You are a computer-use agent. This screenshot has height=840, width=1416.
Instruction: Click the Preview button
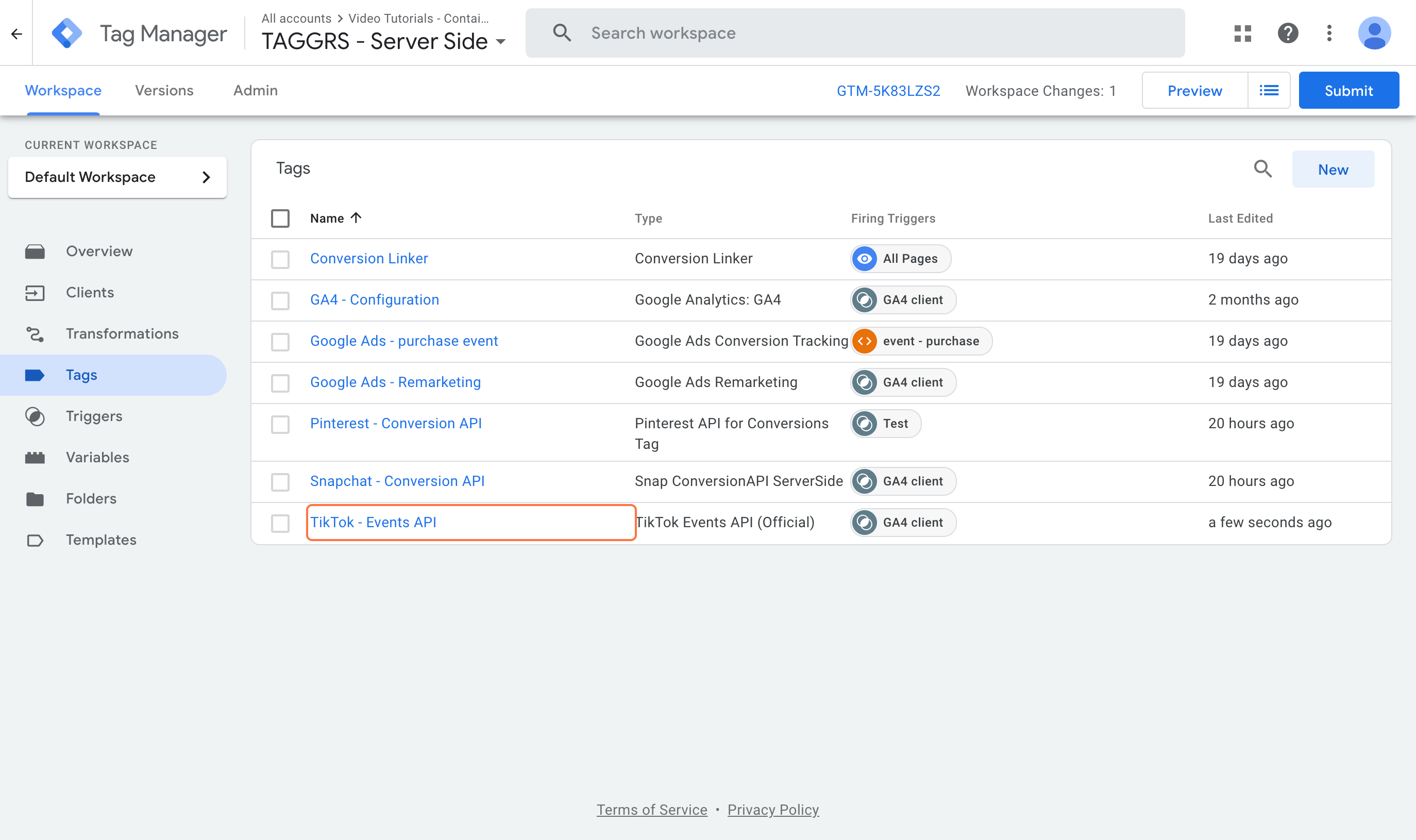[x=1195, y=91]
